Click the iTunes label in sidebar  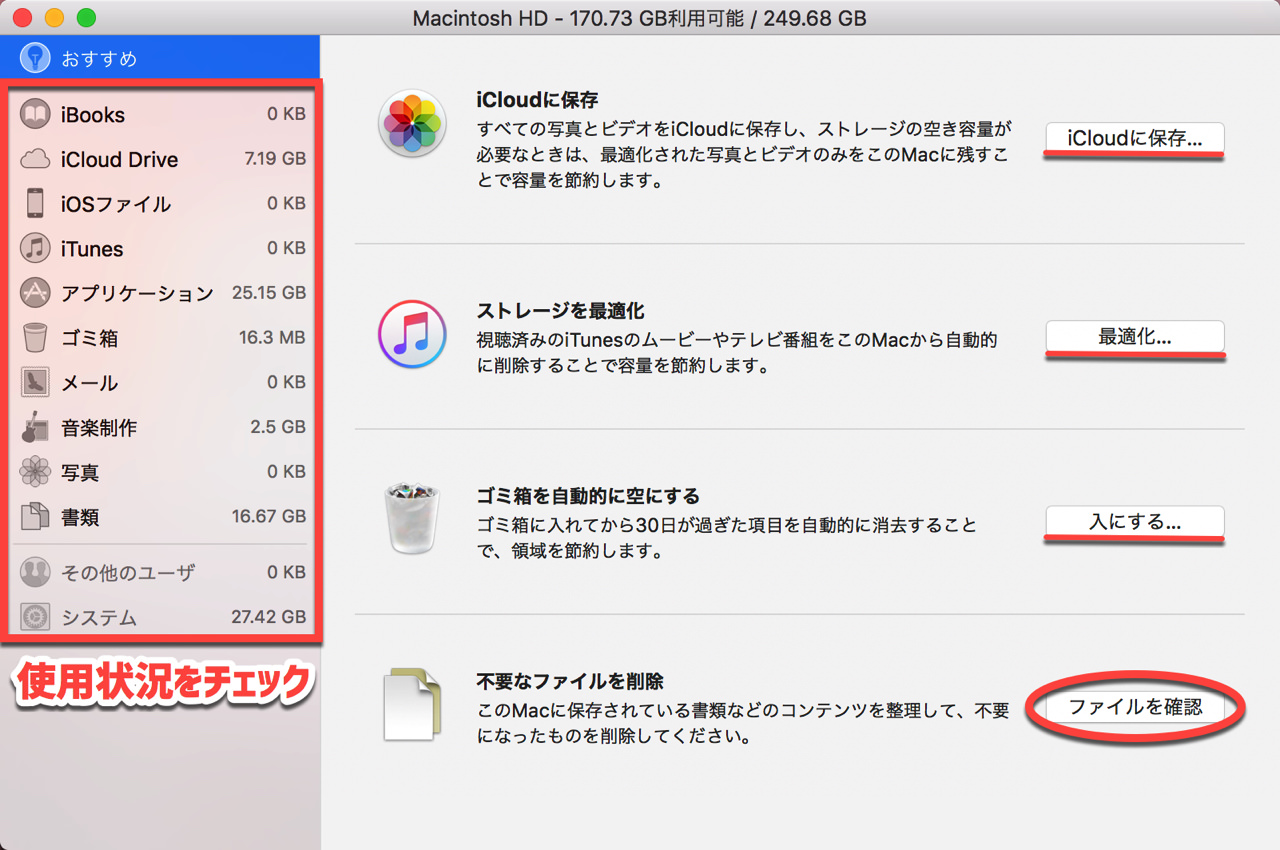(x=92, y=248)
